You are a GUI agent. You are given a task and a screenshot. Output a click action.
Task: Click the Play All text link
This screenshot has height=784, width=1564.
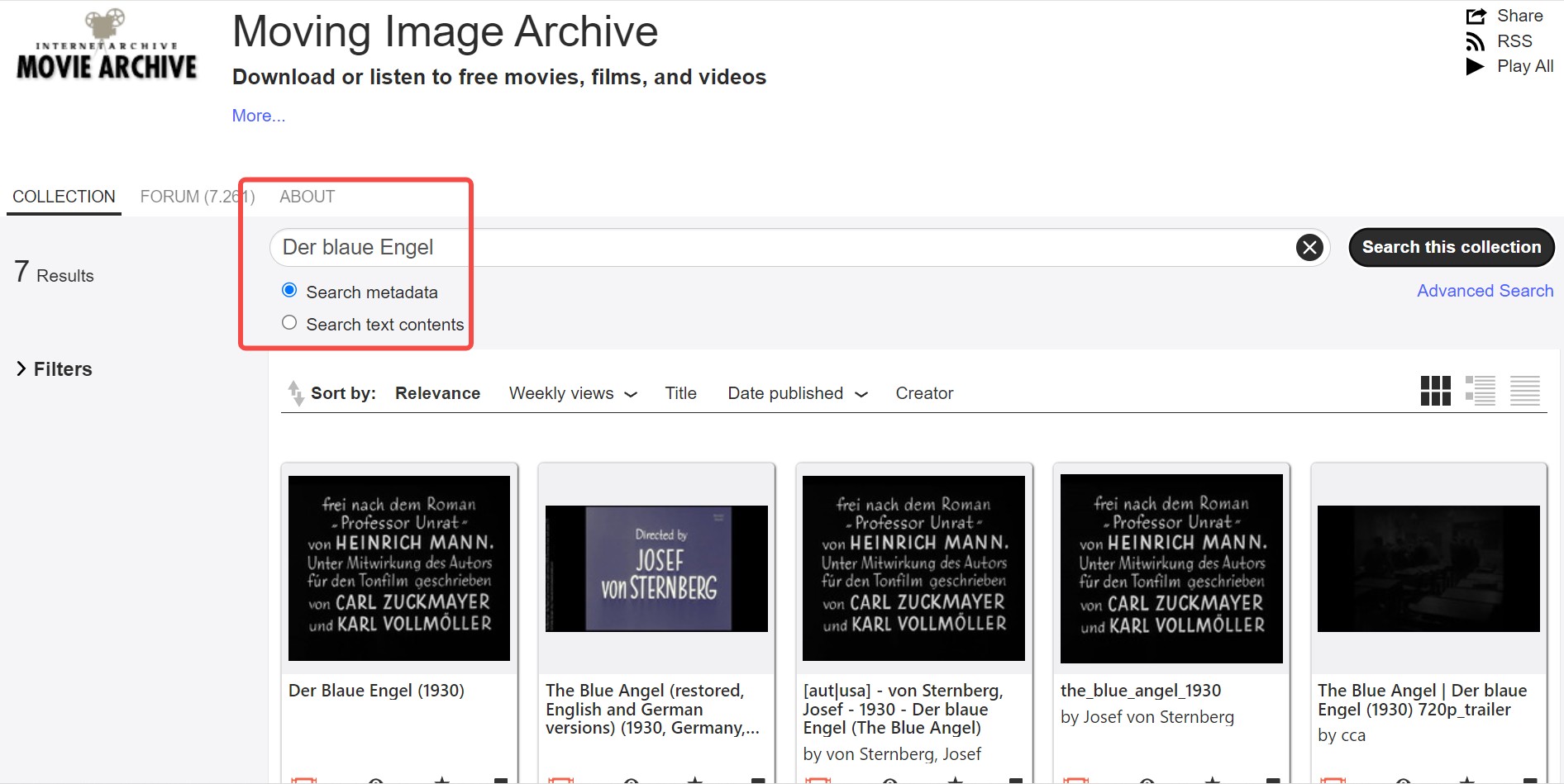point(1525,66)
